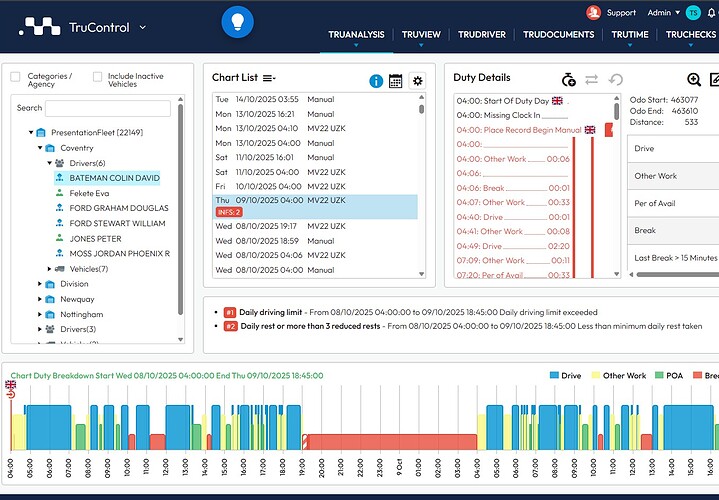This screenshot has width=719, height=500.
Task: Click the TruControl logo icon
Action: [x=40, y=27]
